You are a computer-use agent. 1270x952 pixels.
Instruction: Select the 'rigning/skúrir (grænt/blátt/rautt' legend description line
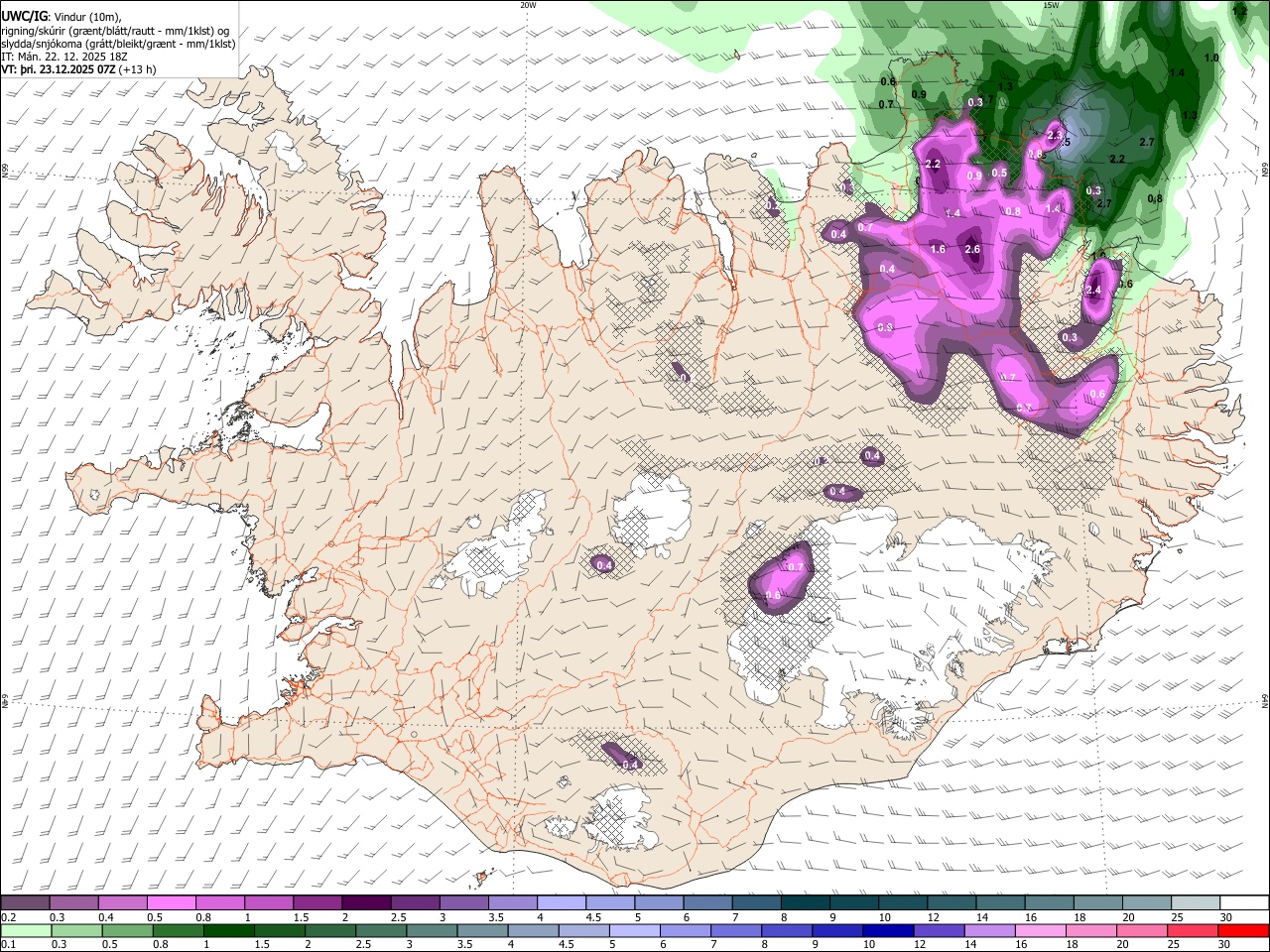point(115,31)
